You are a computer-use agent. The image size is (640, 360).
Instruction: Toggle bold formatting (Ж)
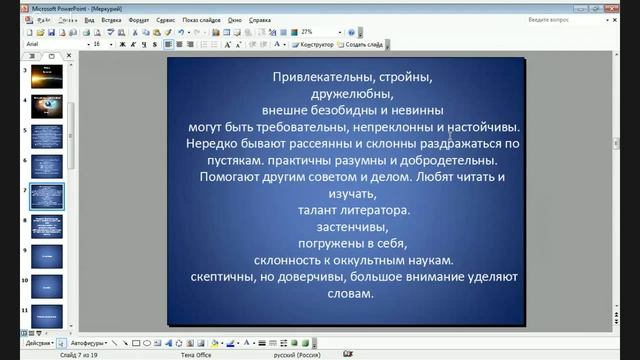click(x=122, y=44)
